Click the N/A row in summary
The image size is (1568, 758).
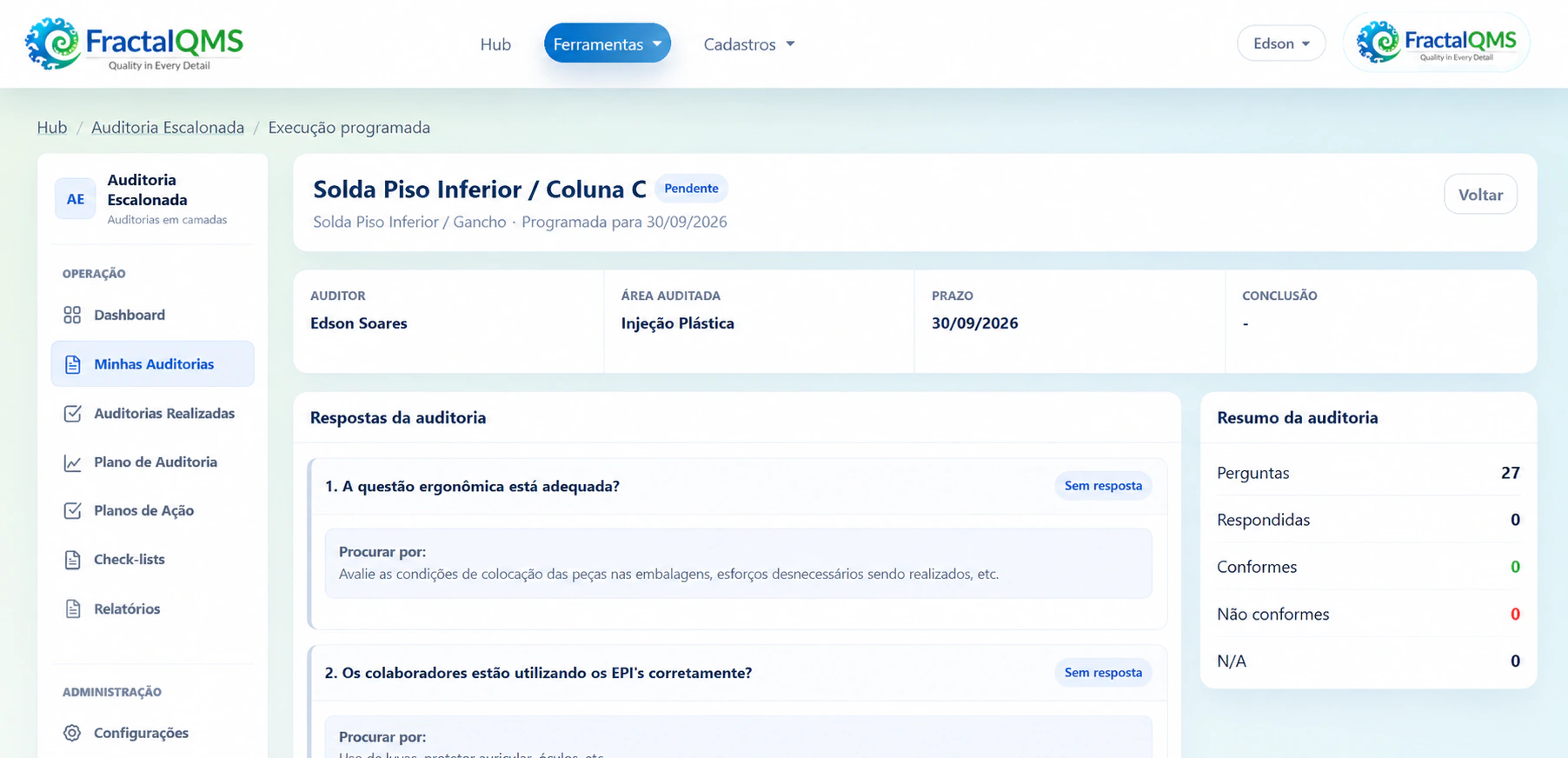tap(1368, 661)
